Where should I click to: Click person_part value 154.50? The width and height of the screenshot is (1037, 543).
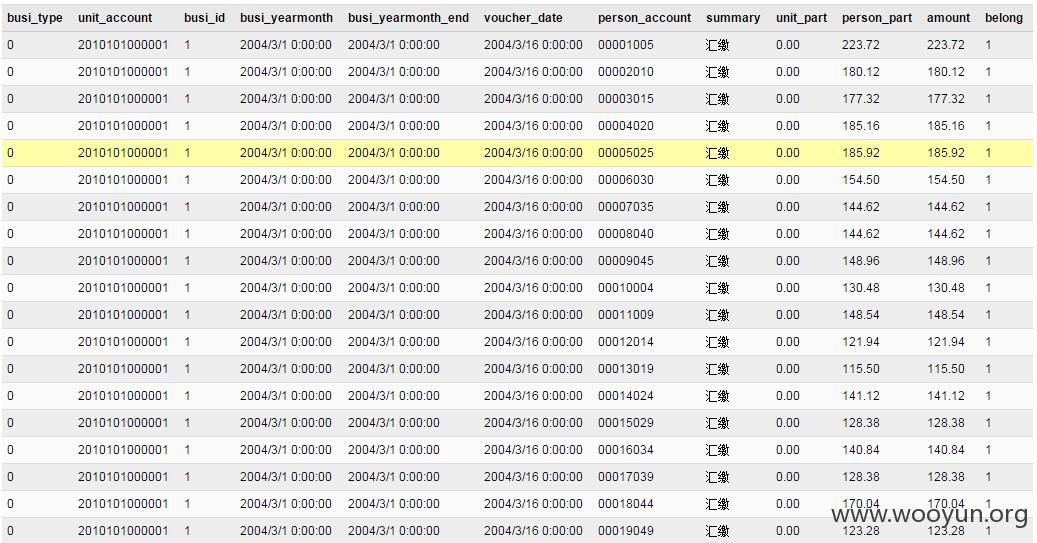click(861, 180)
